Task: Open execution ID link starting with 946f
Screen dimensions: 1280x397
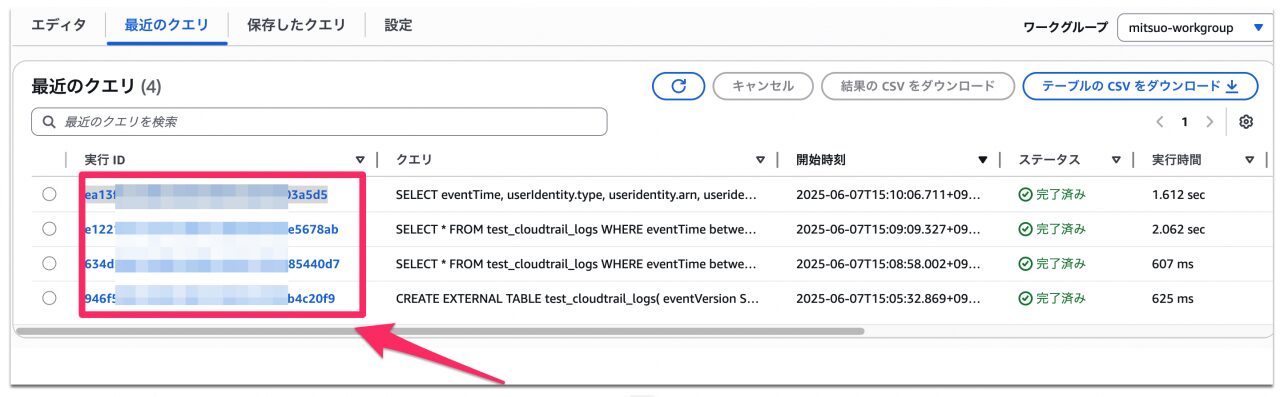Action: click(x=209, y=298)
